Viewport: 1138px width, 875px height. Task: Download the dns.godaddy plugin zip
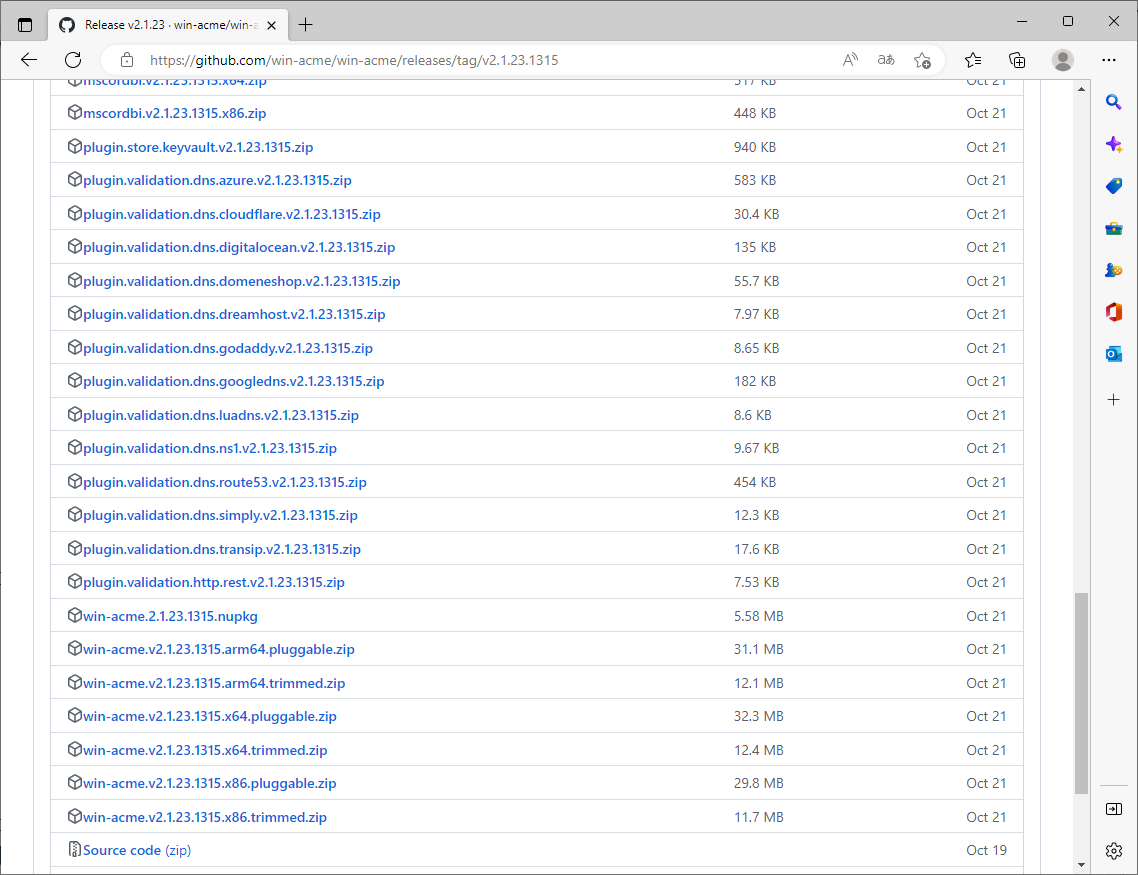click(x=228, y=348)
